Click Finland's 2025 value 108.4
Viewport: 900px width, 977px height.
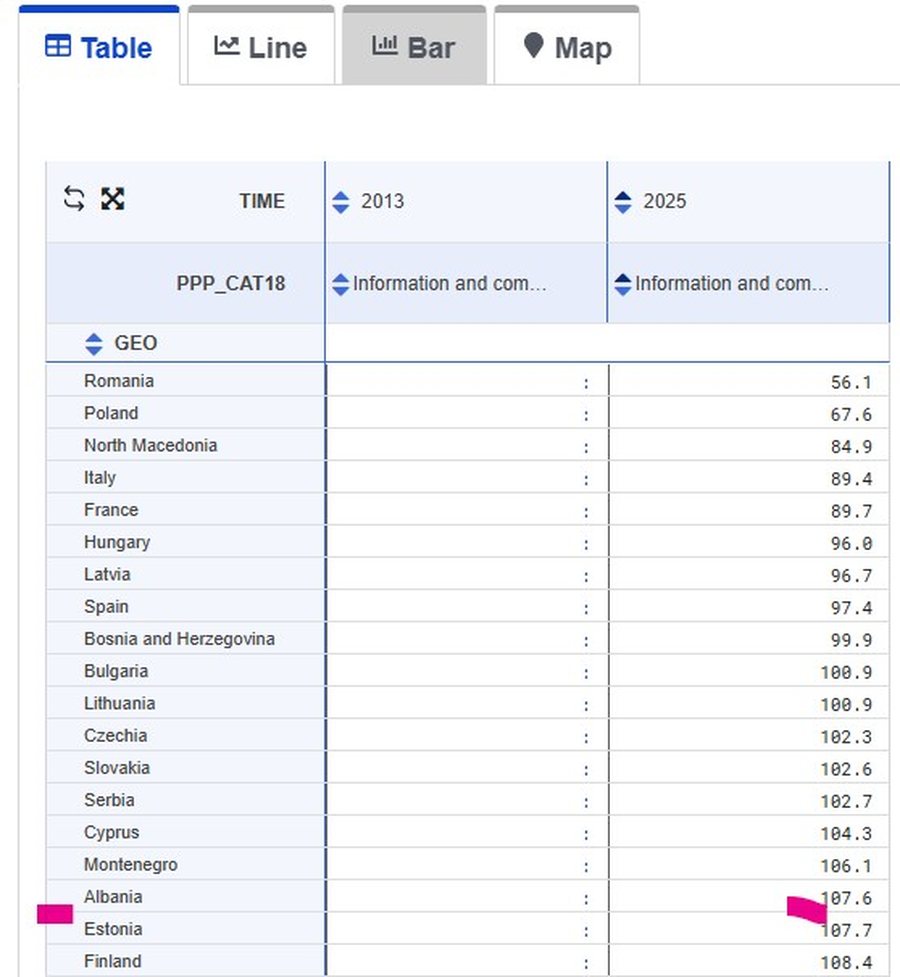pos(846,963)
